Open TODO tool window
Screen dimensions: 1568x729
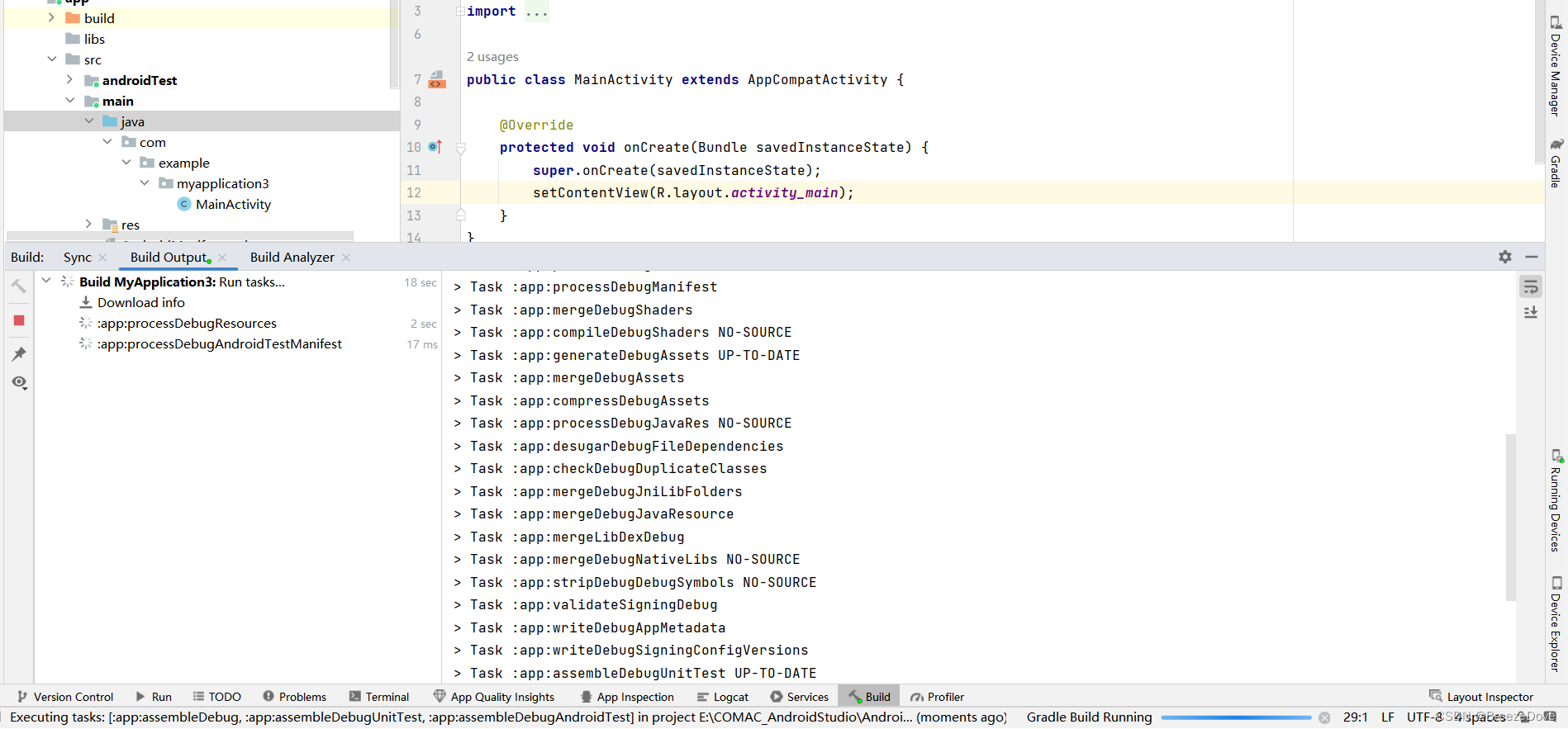pos(216,697)
